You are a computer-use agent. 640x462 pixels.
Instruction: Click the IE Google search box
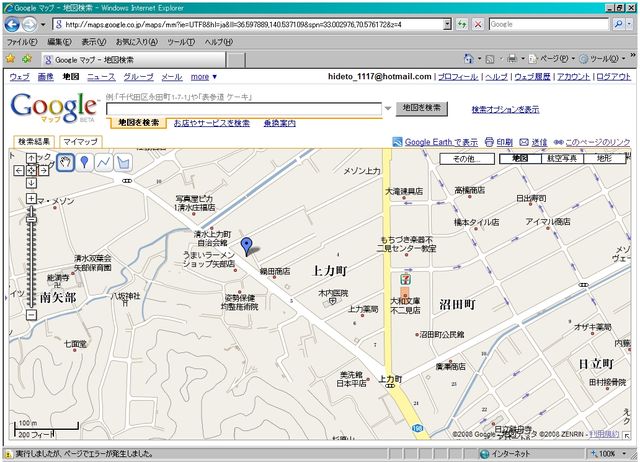click(x=549, y=24)
